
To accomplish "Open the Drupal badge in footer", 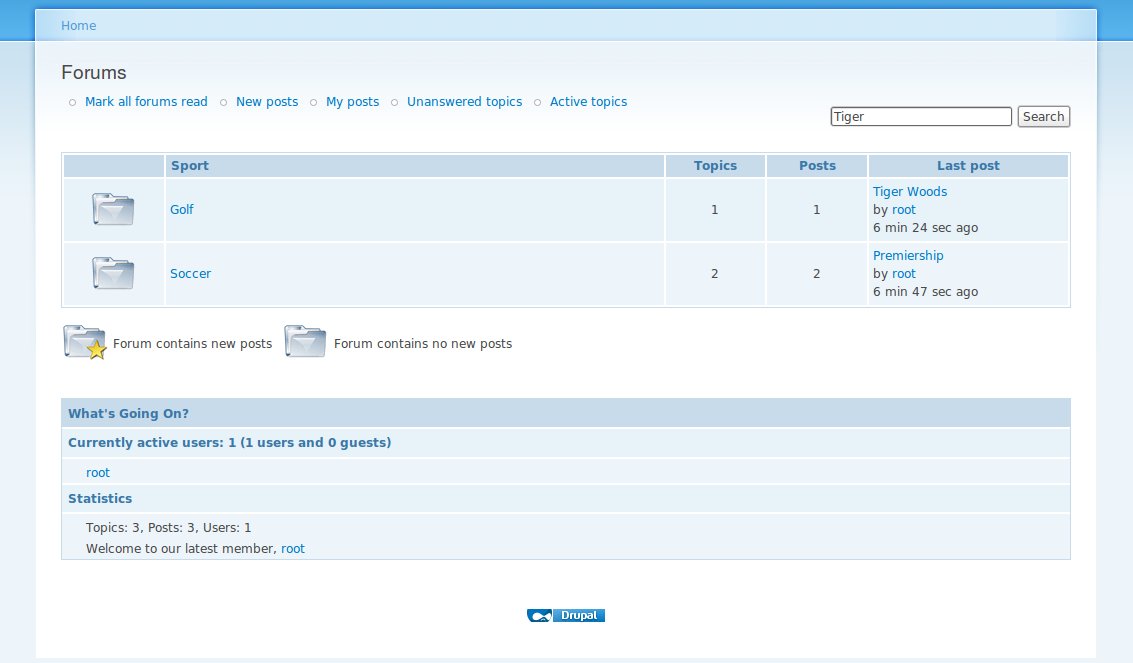I will 566,615.
